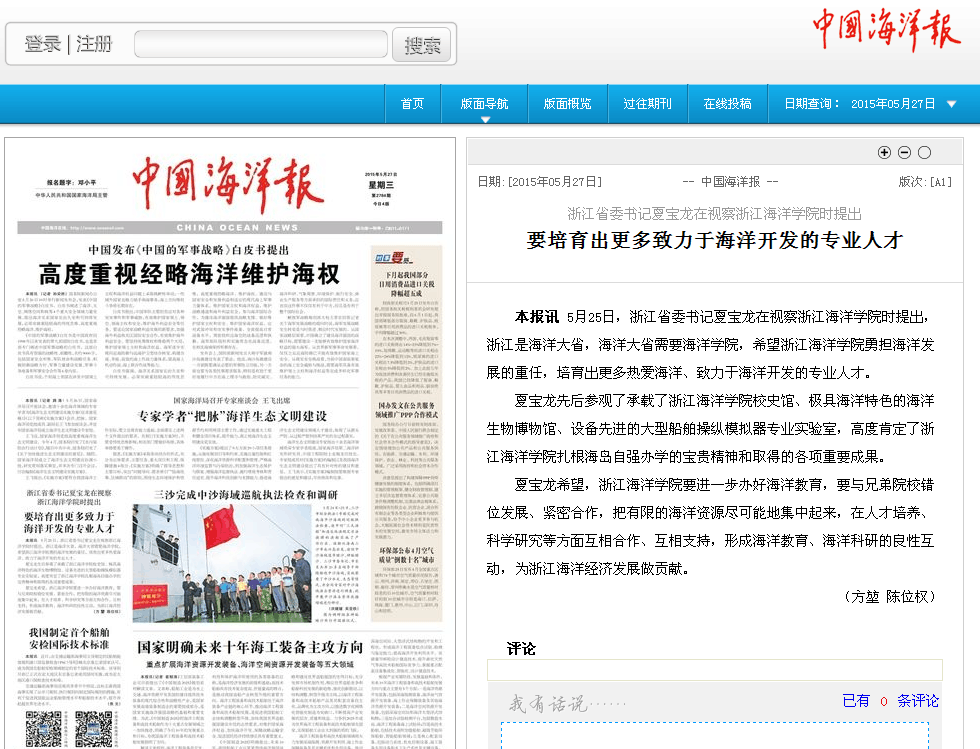
Task: Click the 日期: [2015年05月27日] label
Action: tap(539, 182)
